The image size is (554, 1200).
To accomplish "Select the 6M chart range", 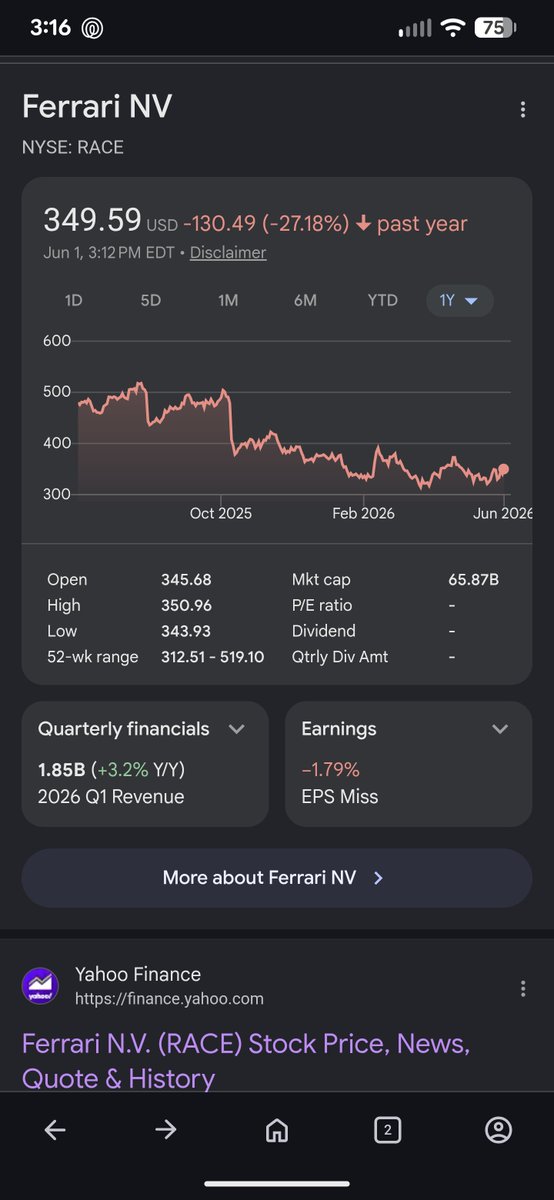I will tap(305, 300).
